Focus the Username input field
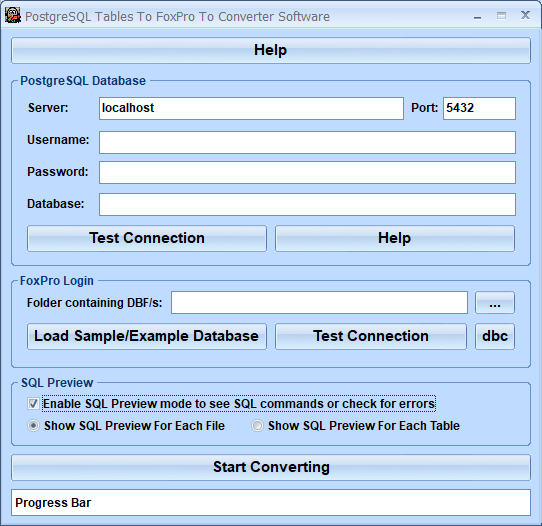 [307, 142]
